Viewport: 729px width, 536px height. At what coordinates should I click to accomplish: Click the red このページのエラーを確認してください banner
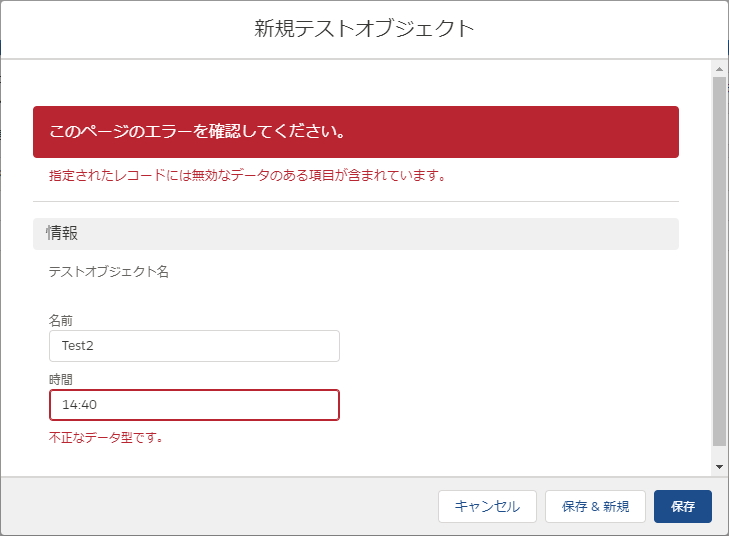[x=356, y=132]
